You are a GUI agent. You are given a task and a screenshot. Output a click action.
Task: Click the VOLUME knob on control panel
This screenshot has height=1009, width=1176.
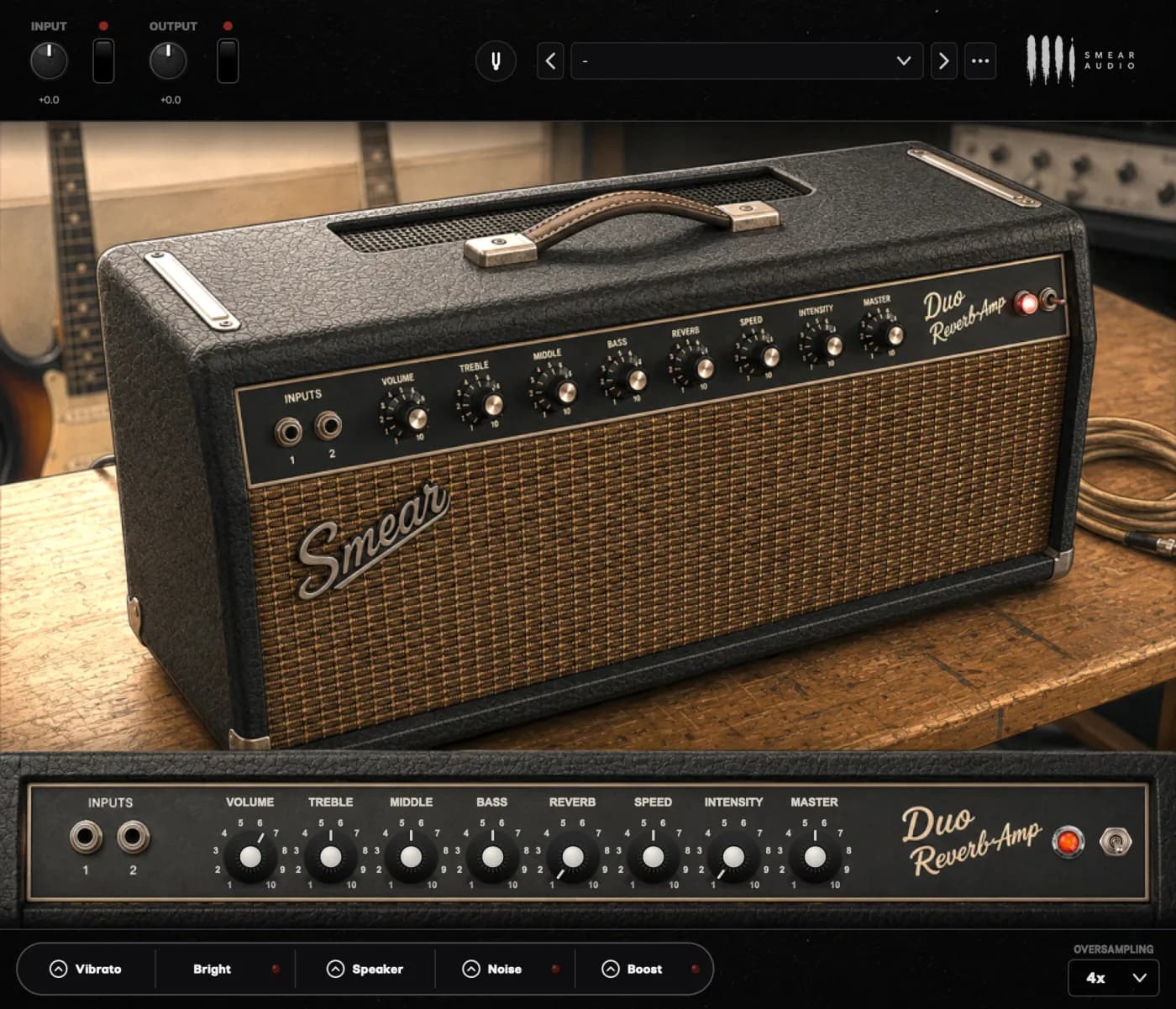(249, 857)
